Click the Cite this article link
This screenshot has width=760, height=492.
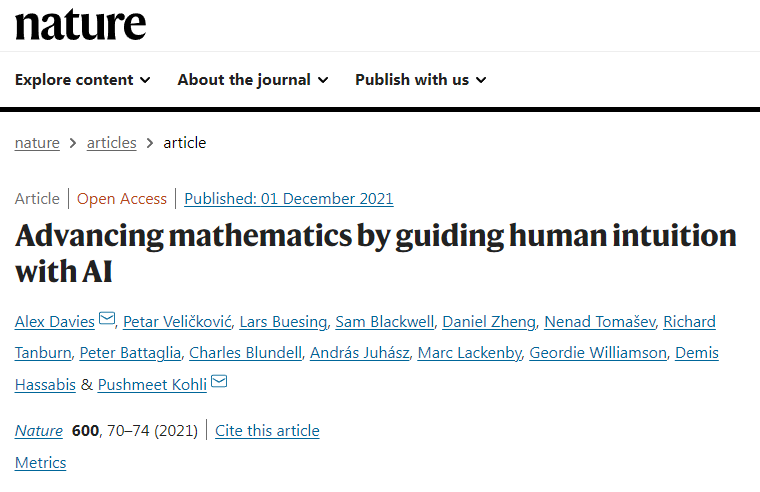coord(267,431)
